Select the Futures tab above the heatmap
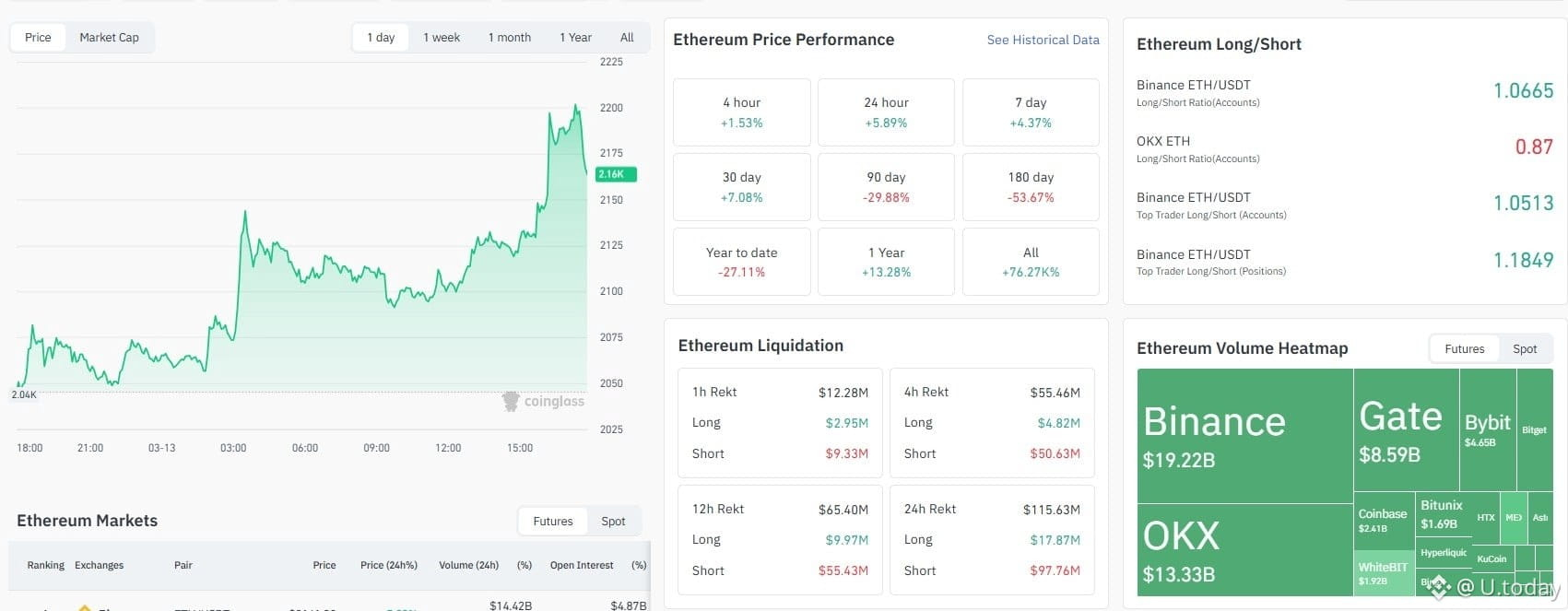Screen dimensions: 1568x611 coord(1464,348)
